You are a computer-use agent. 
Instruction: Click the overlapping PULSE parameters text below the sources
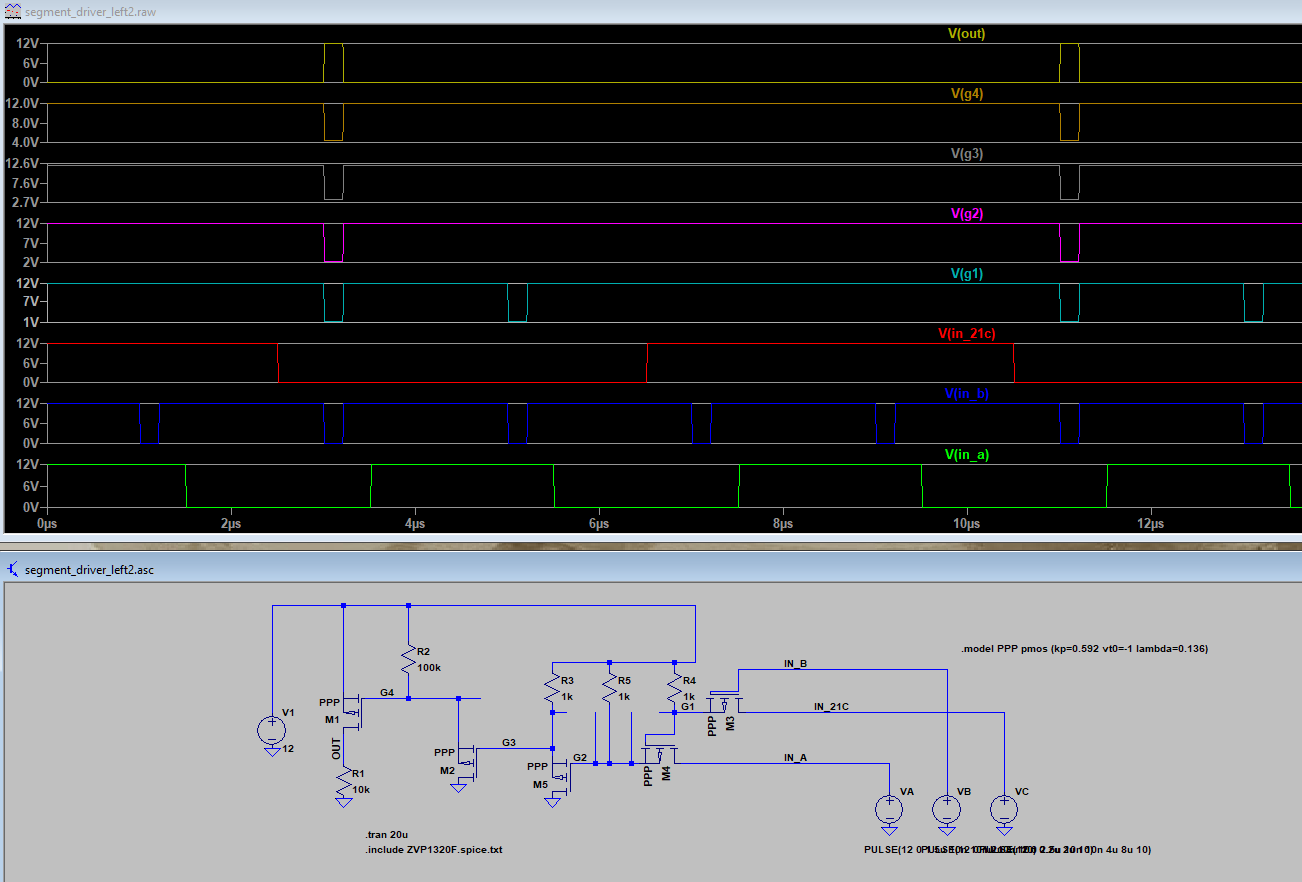pyautogui.click(x=1007, y=849)
